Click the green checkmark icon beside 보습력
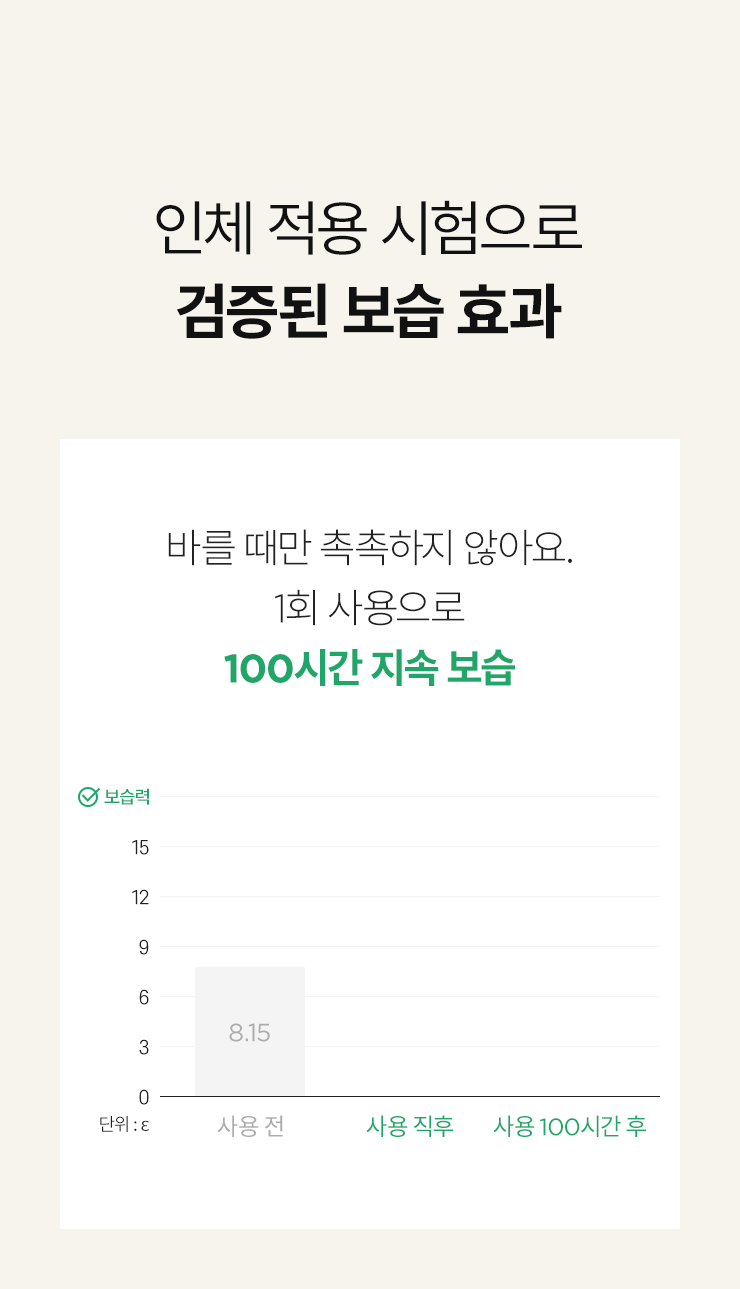The height and width of the screenshot is (1289, 740). tap(88, 797)
